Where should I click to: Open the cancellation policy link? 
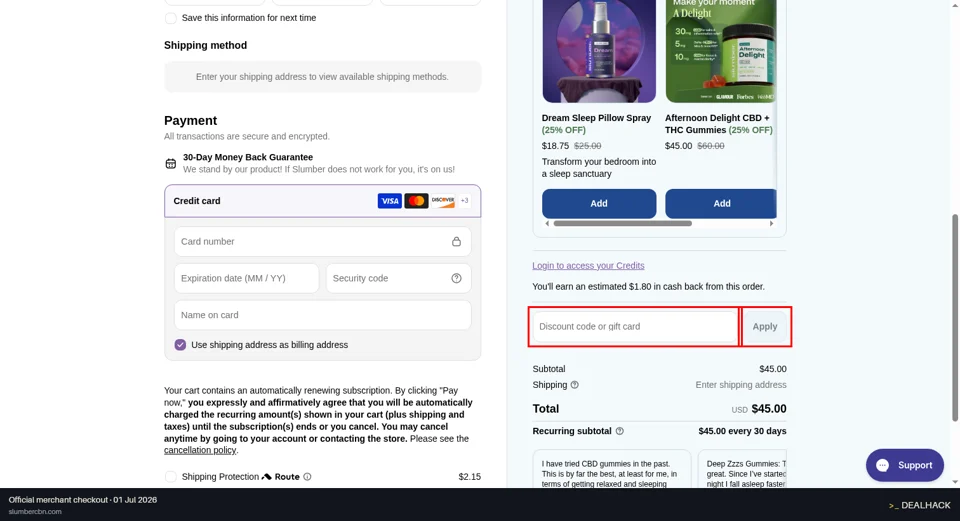click(200, 450)
